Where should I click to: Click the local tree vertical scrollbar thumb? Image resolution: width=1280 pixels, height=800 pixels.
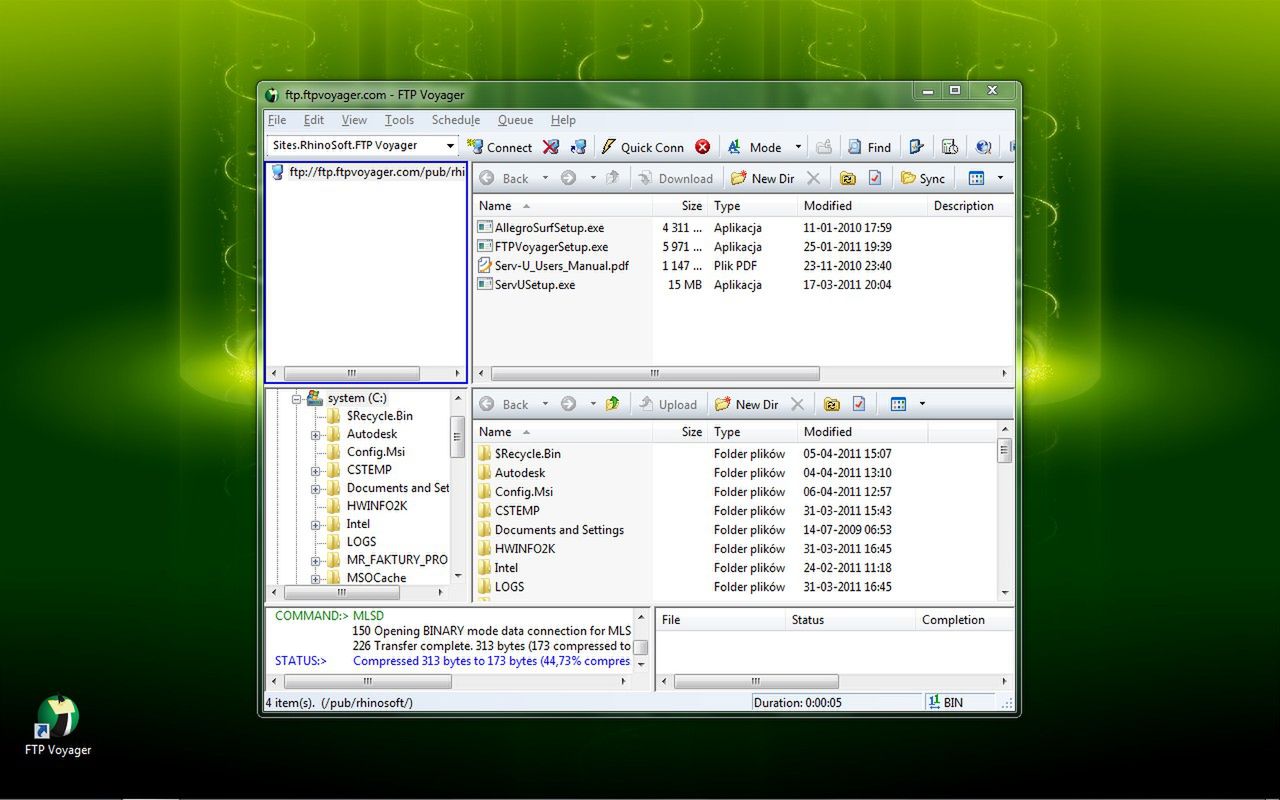[x=458, y=437]
